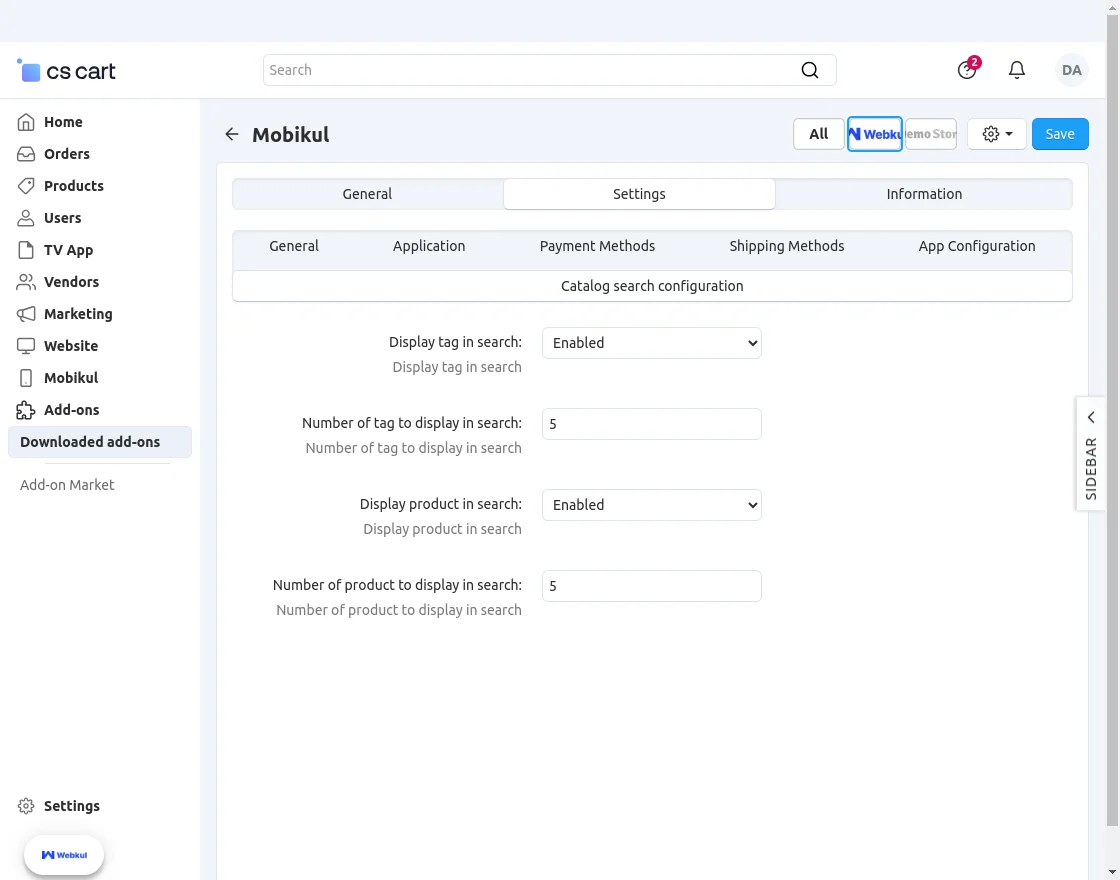Select the App Configuration tab
The image size is (1120, 880).
click(976, 246)
